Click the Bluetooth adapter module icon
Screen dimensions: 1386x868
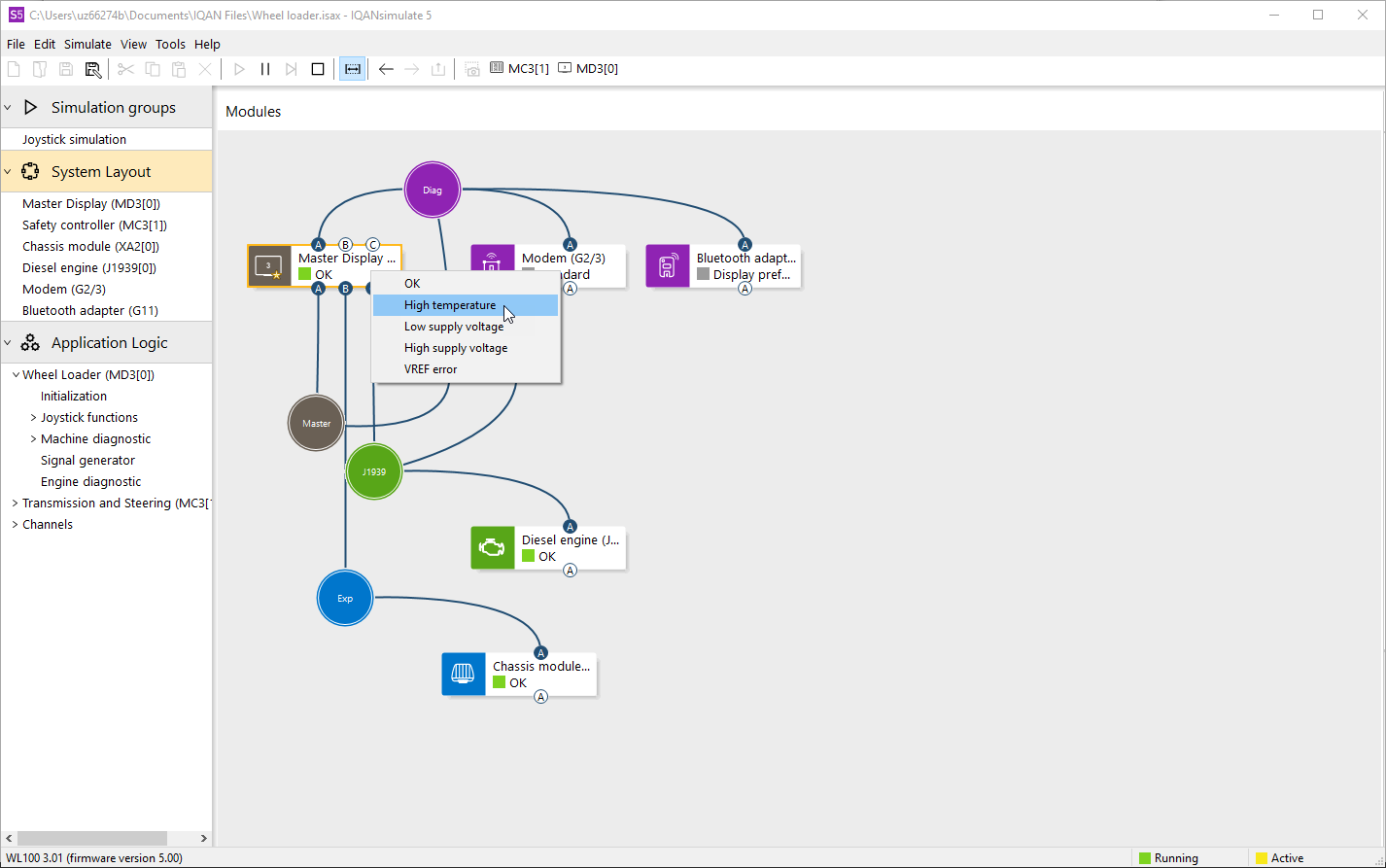pyautogui.click(x=668, y=266)
